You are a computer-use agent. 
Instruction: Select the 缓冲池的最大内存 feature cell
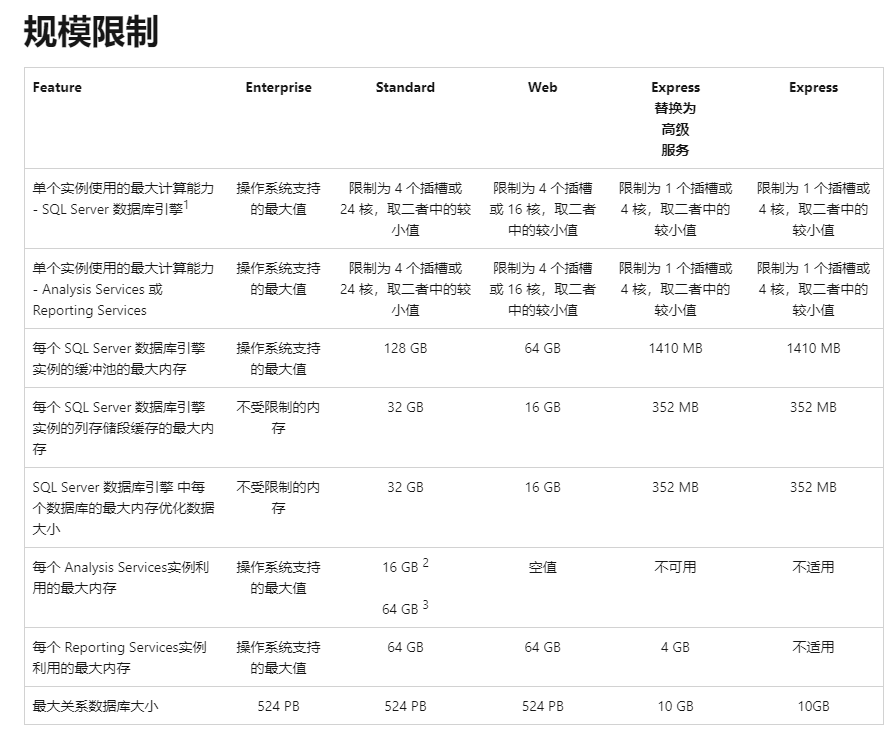coord(119,358)
